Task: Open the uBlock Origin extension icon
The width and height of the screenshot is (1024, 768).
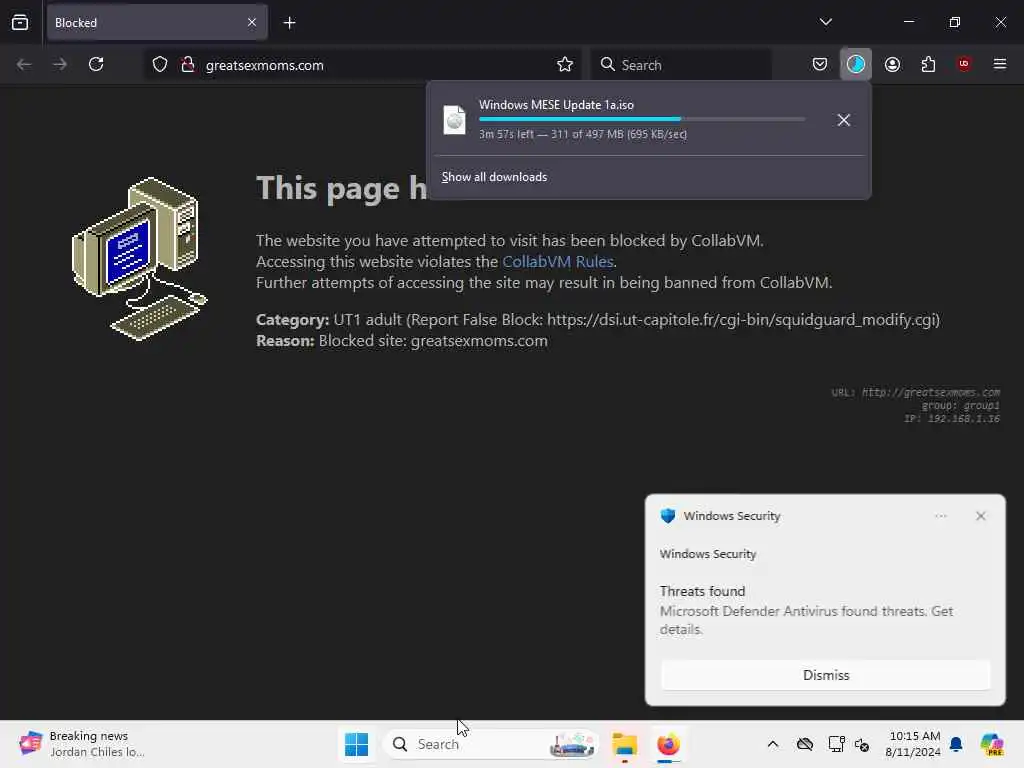Action: tap(964, 64)
